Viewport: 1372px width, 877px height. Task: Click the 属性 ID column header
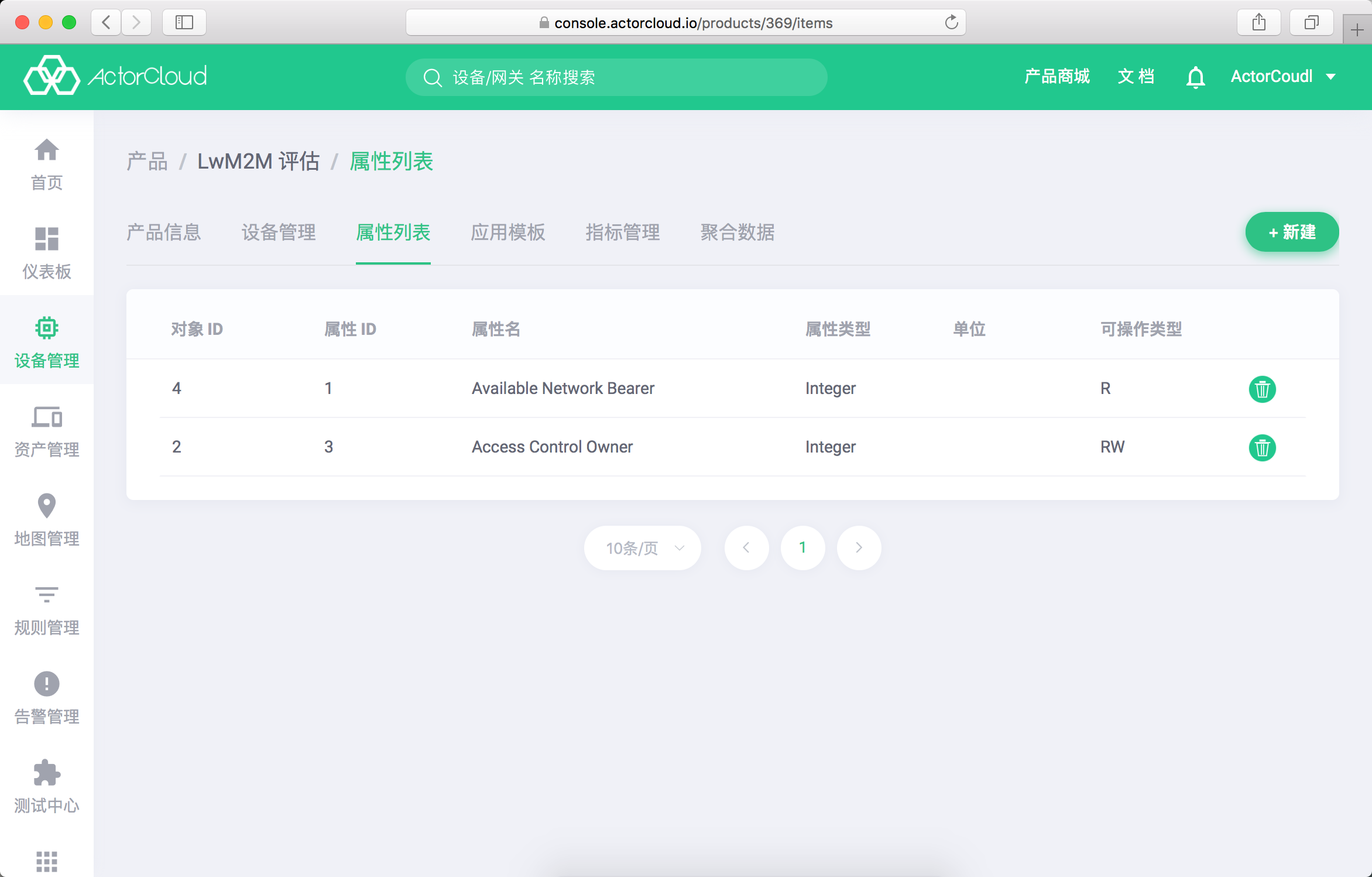(x=350, y=329)
